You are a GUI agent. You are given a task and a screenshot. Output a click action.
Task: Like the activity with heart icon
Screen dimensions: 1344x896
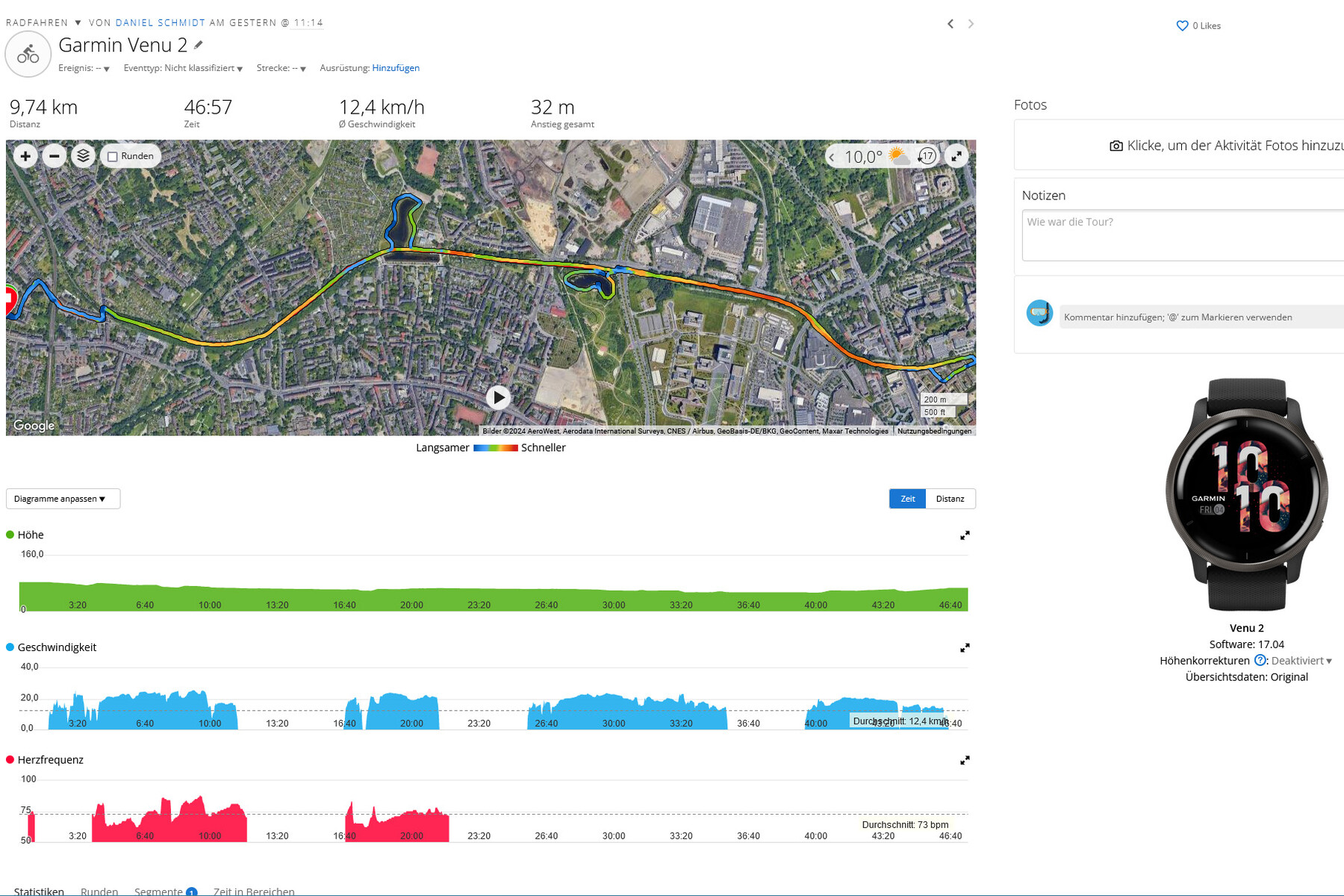pyautogui.click(x=1182, y=26)
